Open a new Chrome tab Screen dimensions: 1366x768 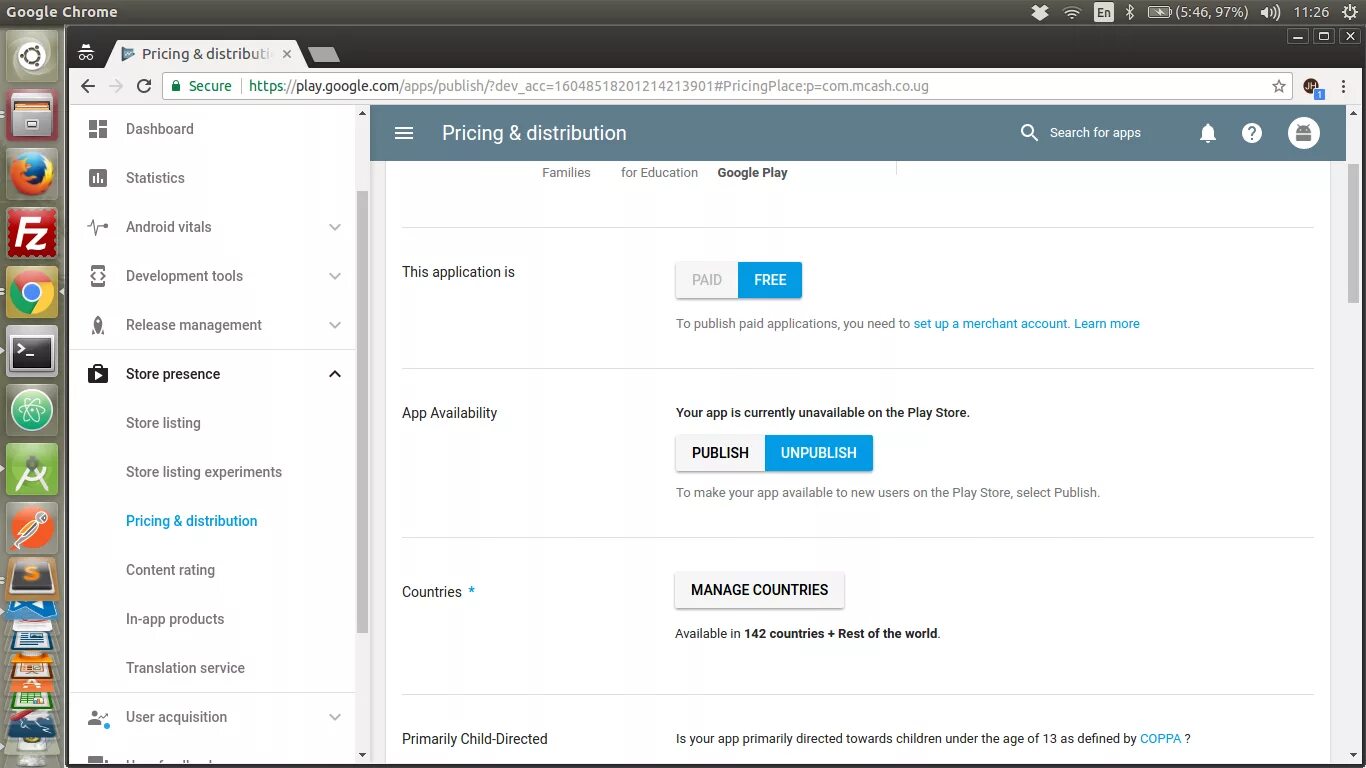[x=324, y=54]
